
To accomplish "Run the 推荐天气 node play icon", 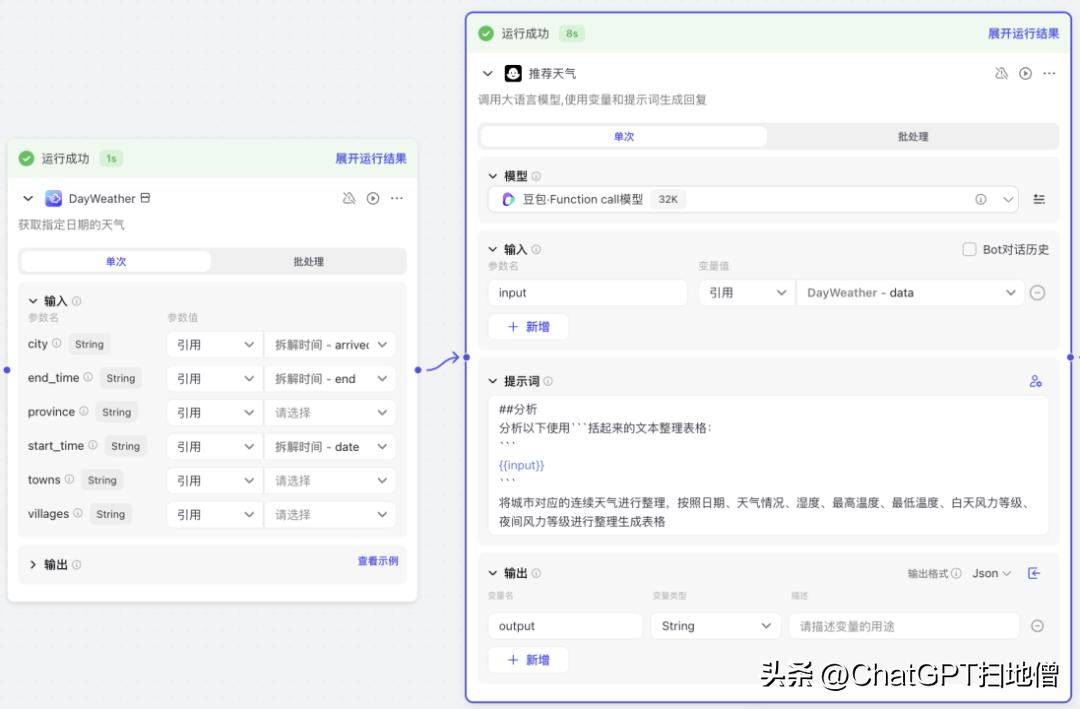I will 1026,73.
